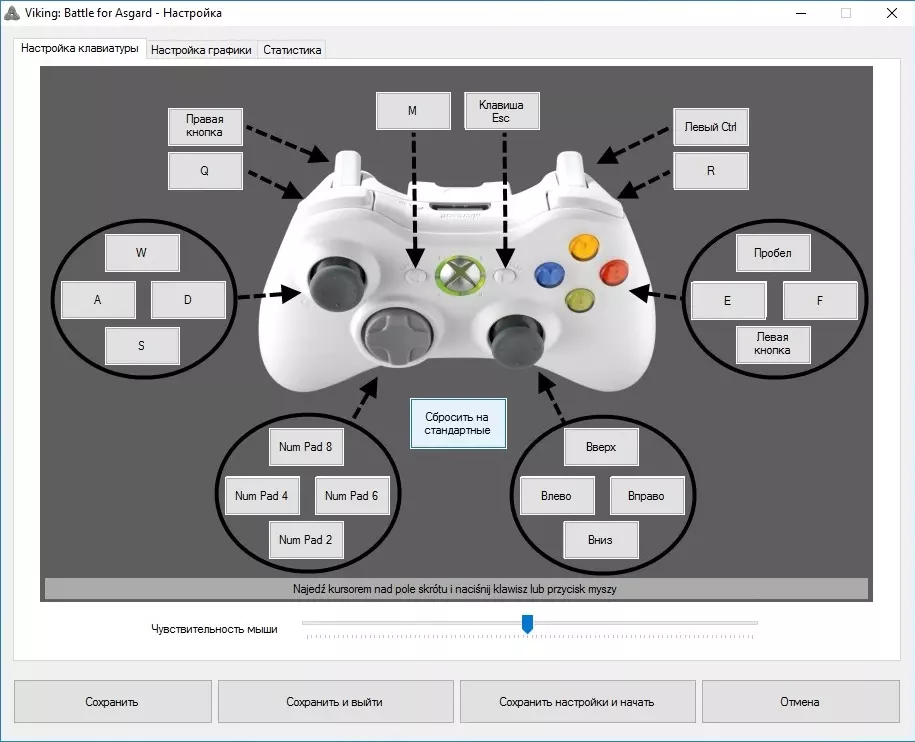This screenshot has width=915, height=742.
Task: Switch to the Настройка графики tab
Action: click(x=201, y=50)
